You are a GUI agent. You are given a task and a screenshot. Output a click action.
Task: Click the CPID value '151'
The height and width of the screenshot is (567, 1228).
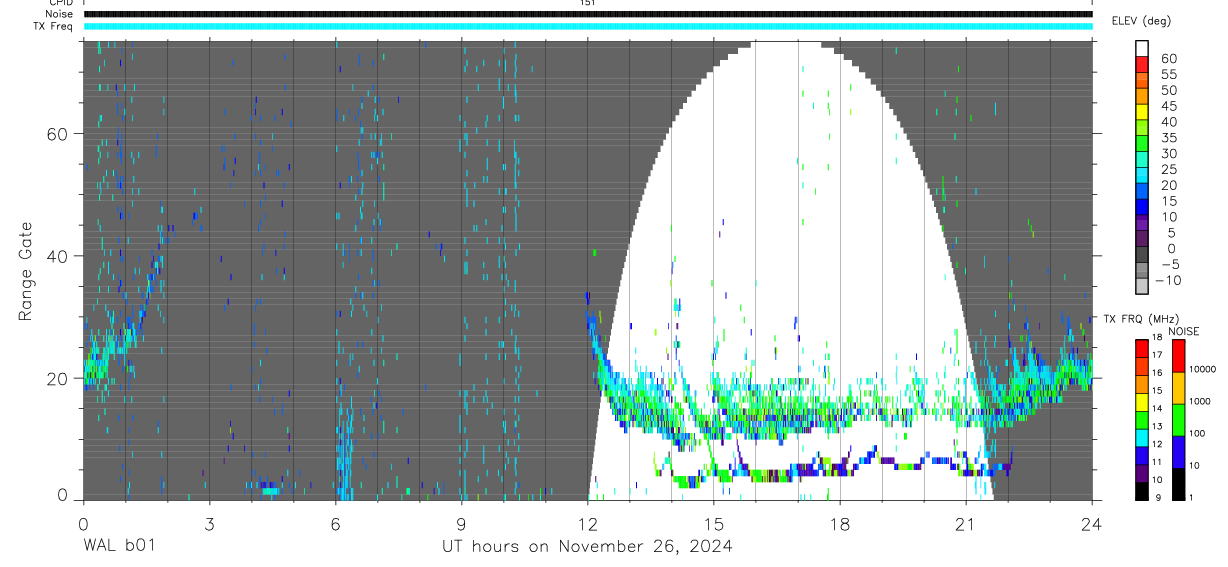[587, 3]
